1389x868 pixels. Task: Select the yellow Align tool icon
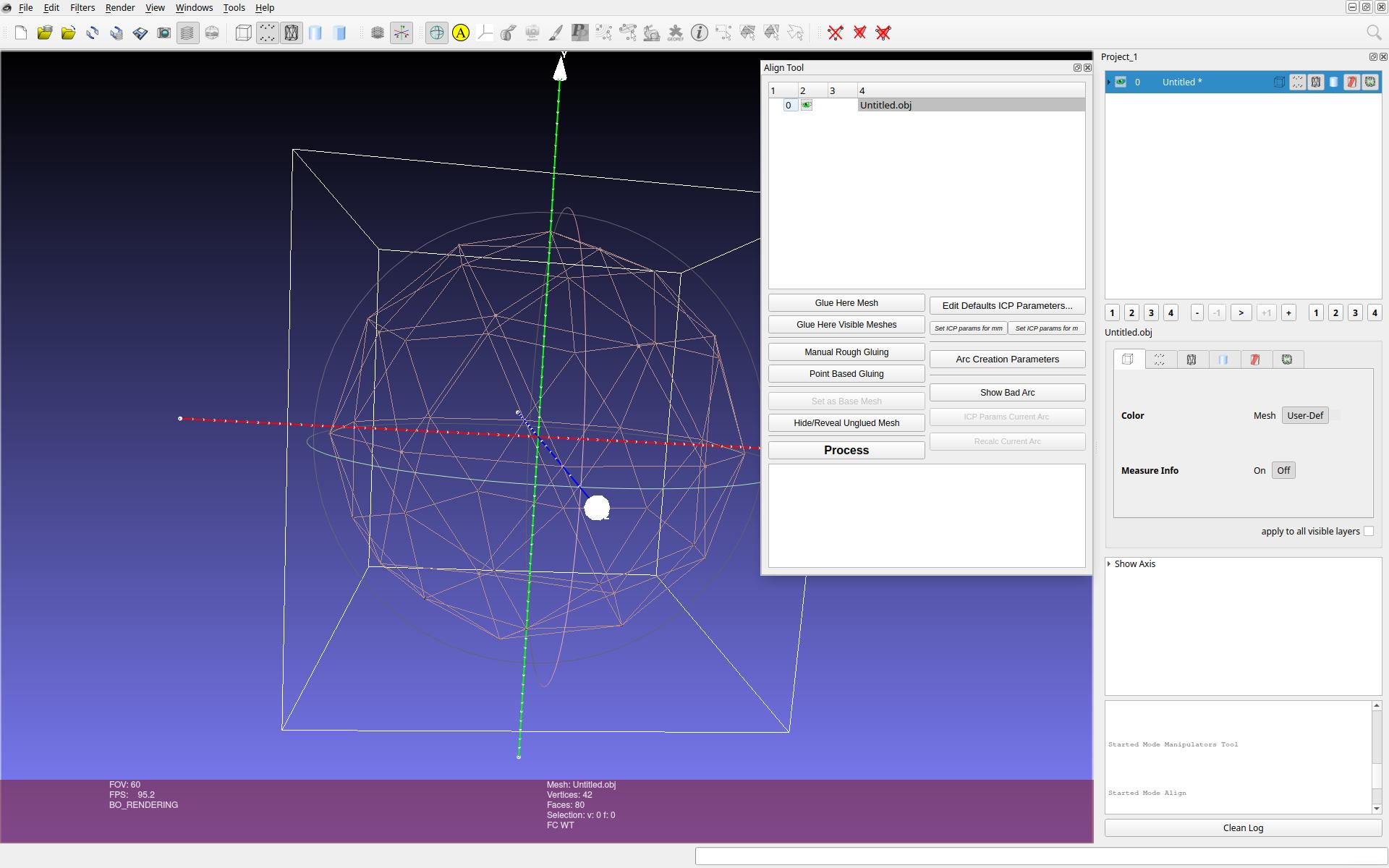pyautogui.click(x=461, y=33)
